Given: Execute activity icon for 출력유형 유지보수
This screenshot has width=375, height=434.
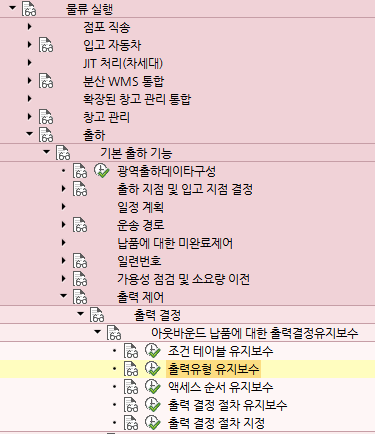Looking at the screenshot, I should pos(153,369).
